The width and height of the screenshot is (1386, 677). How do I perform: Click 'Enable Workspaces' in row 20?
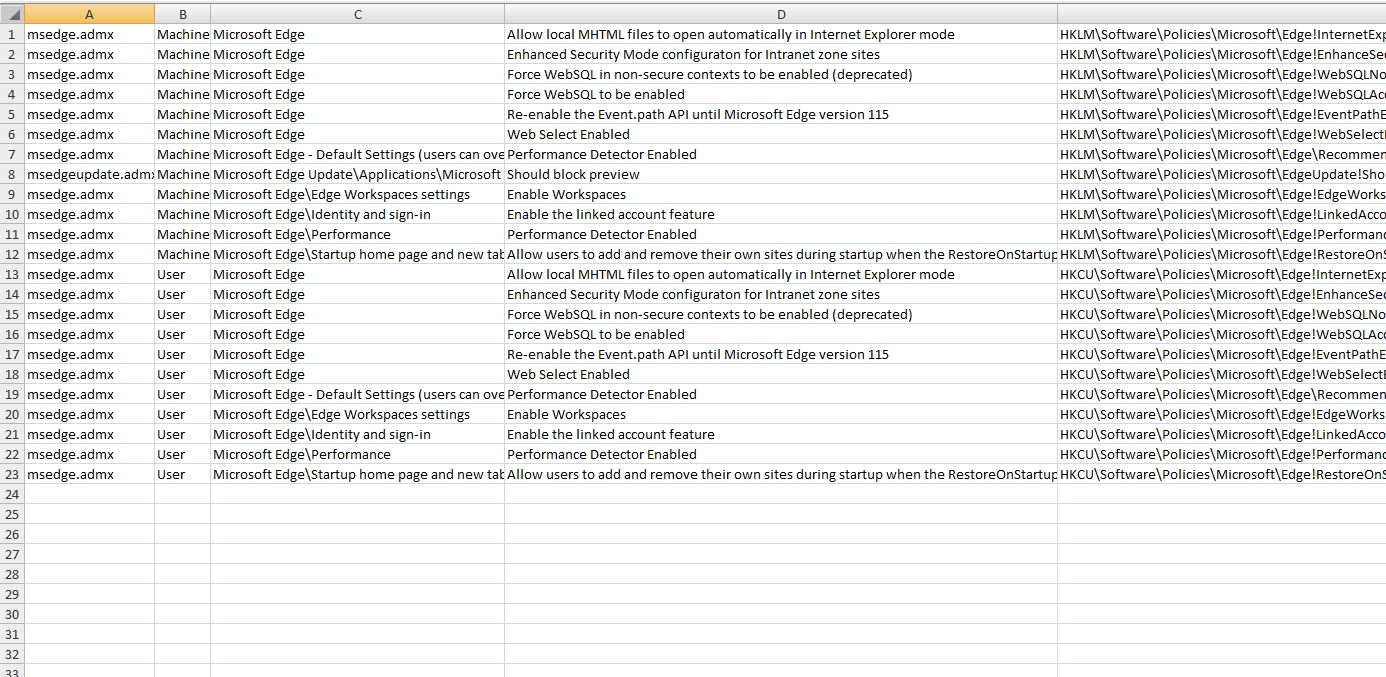pos(781,414)
